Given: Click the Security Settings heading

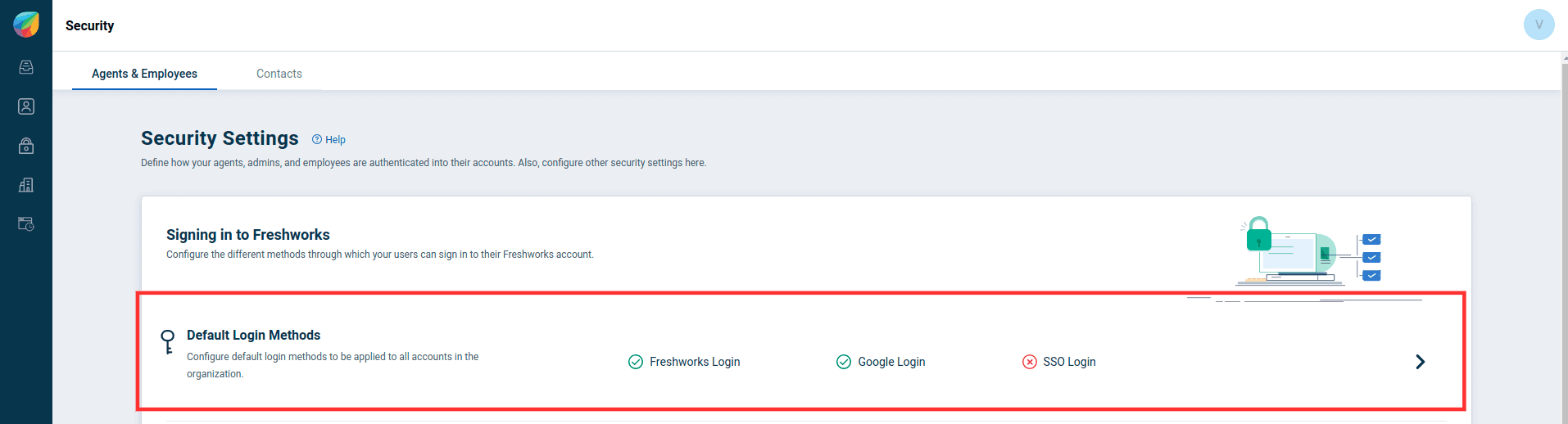Looking at the screenshot, I should pyautogui.click(x=220, y=138).
